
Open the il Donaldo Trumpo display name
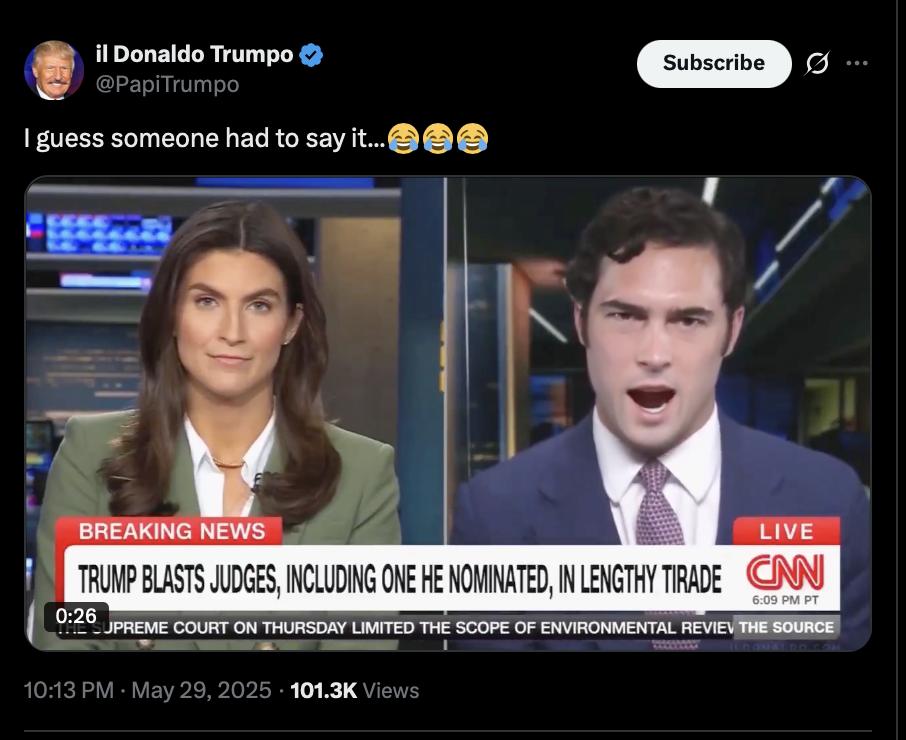195,54
